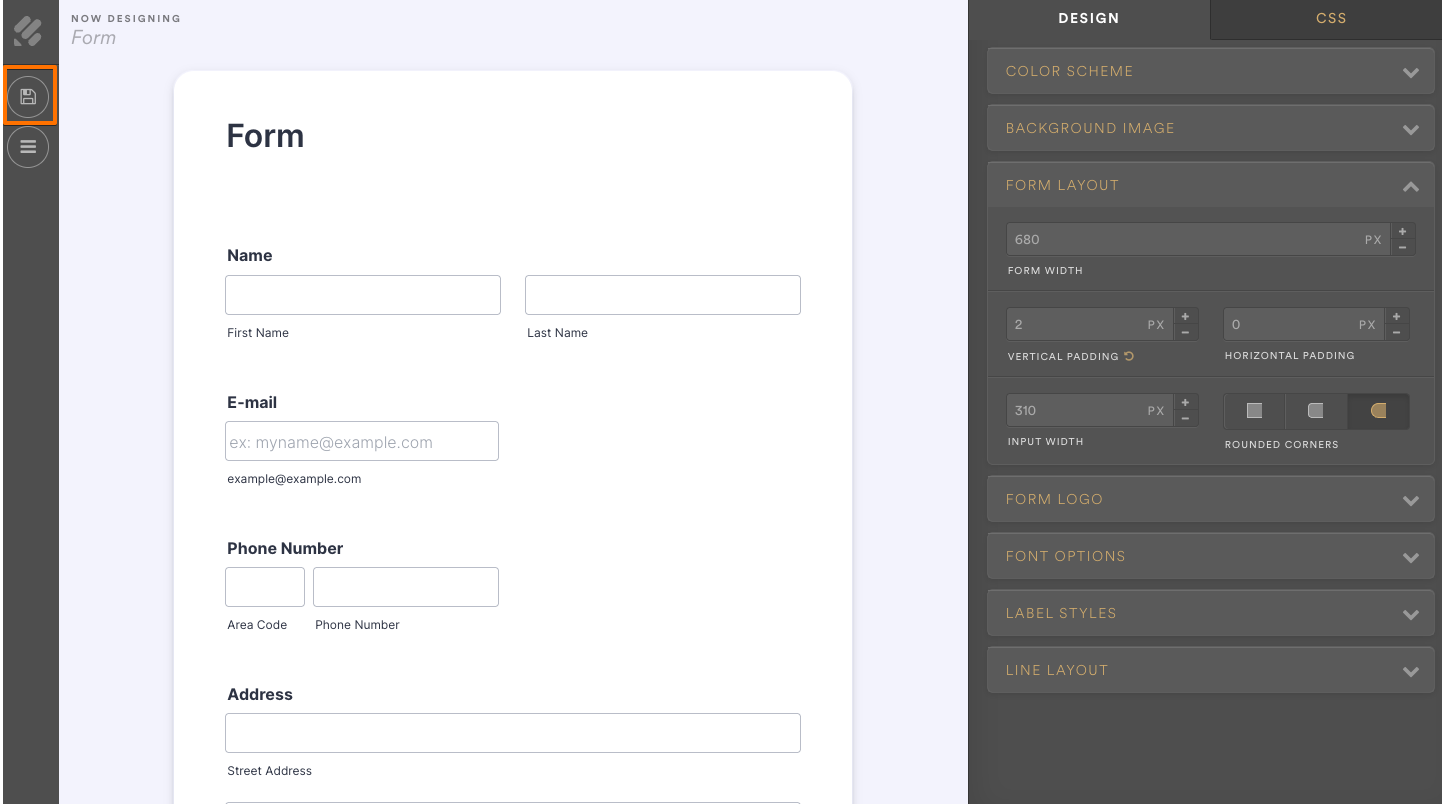The image size is (1442, 804).
Task: Click the Horizontal Padding value field
Action: coord(1304,325)
